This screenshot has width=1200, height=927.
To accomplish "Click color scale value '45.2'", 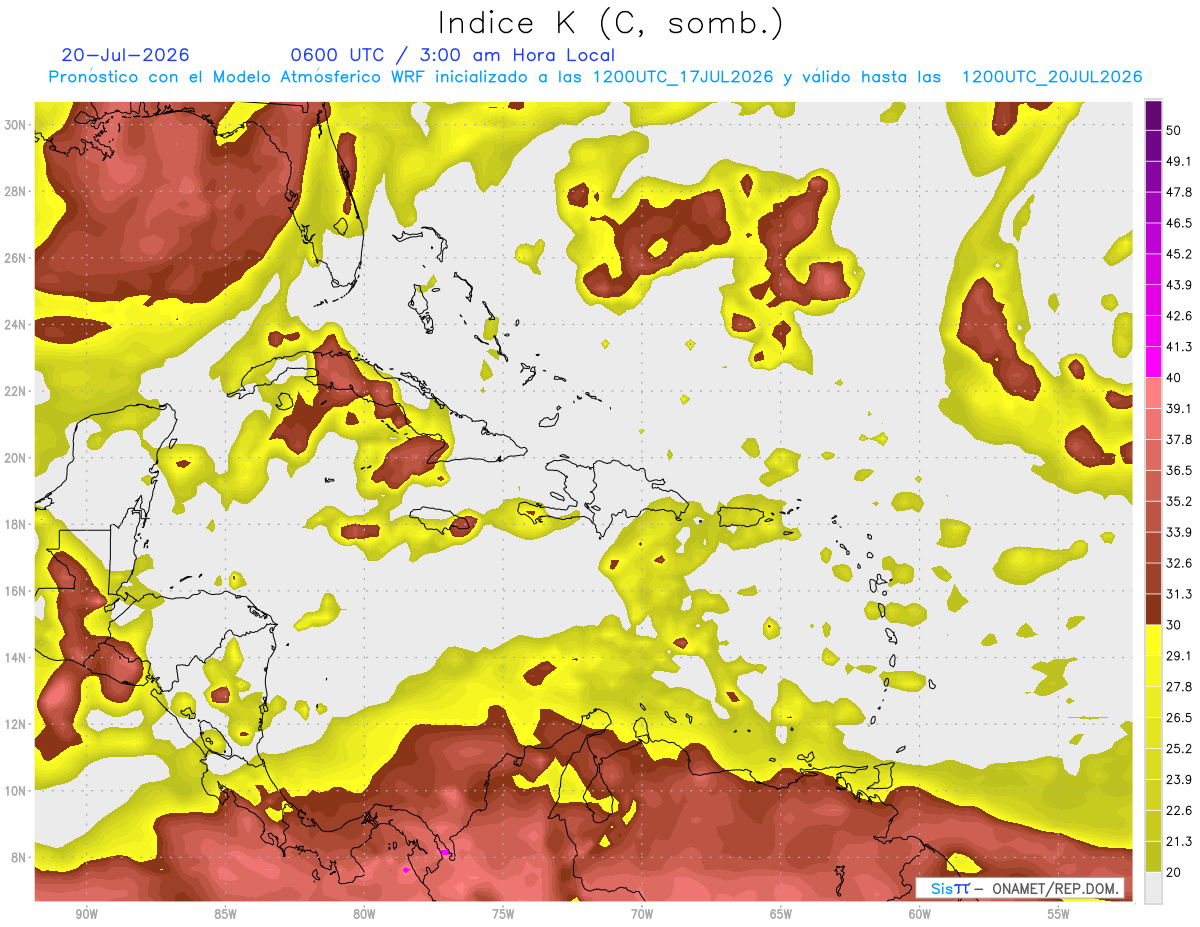I will click(1178, 254).
